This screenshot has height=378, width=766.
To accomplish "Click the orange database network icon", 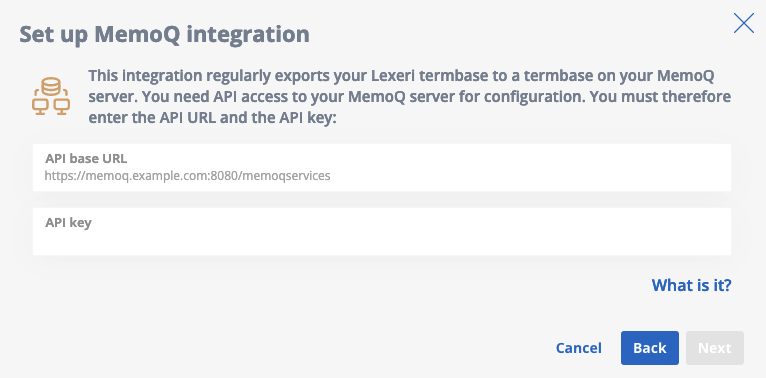I will point(51,96).
